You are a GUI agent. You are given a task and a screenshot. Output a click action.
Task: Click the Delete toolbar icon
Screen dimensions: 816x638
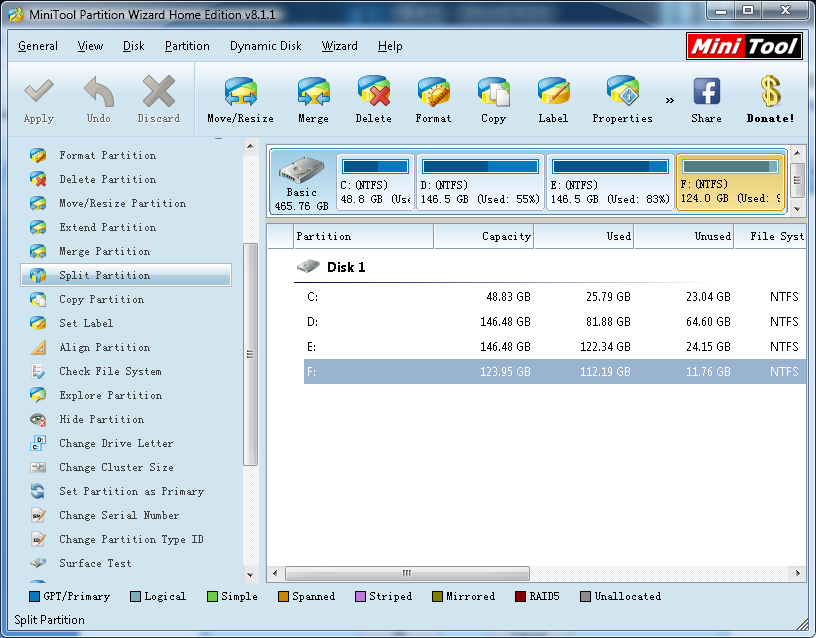click(x=374, y=92)
